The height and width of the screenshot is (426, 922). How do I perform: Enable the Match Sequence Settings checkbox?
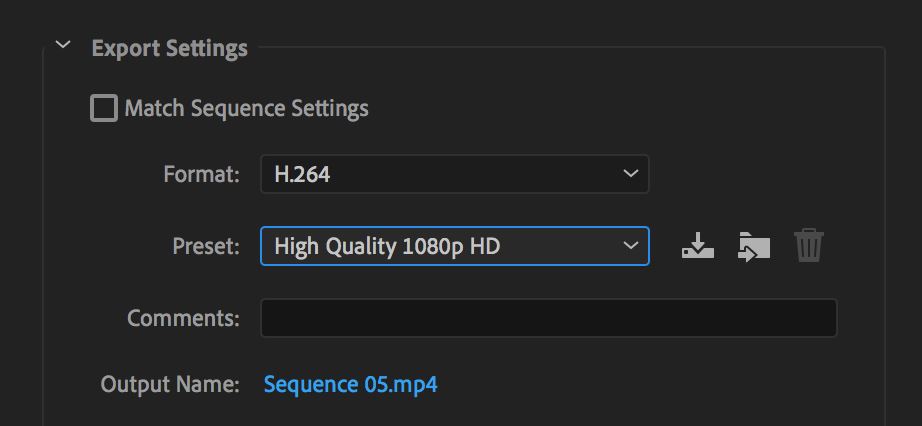click(x=103, y=108)
